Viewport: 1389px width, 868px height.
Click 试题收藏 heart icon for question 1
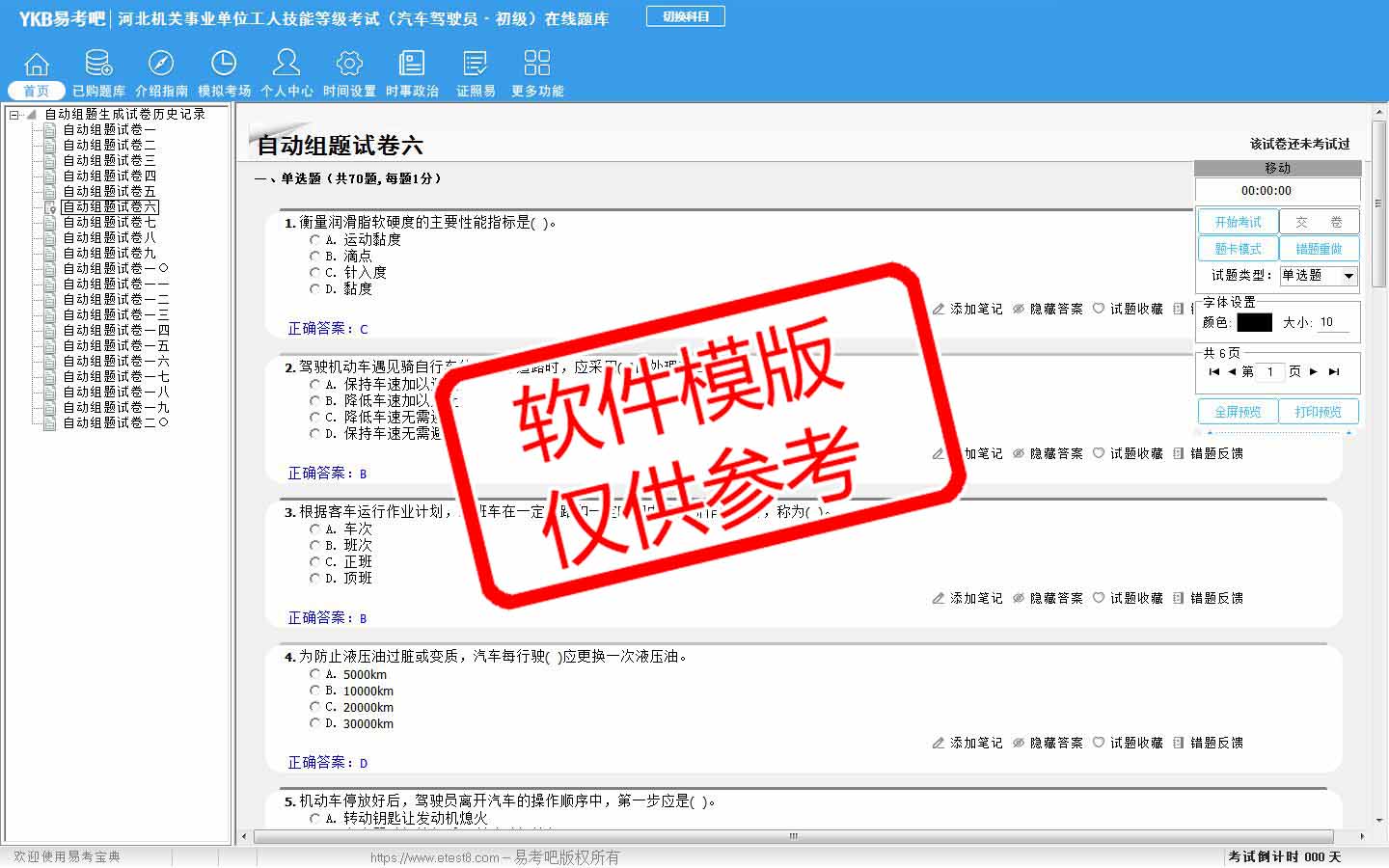1099,309
